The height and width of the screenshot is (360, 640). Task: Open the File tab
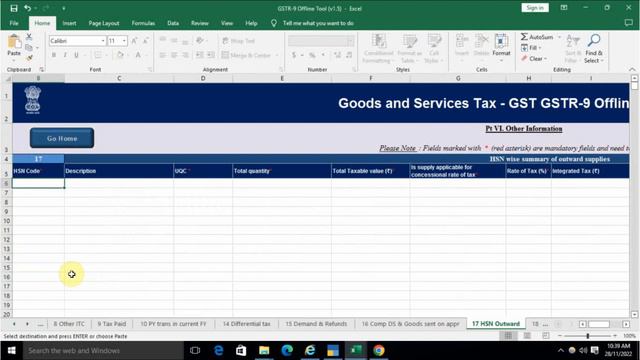pos(14,23)
